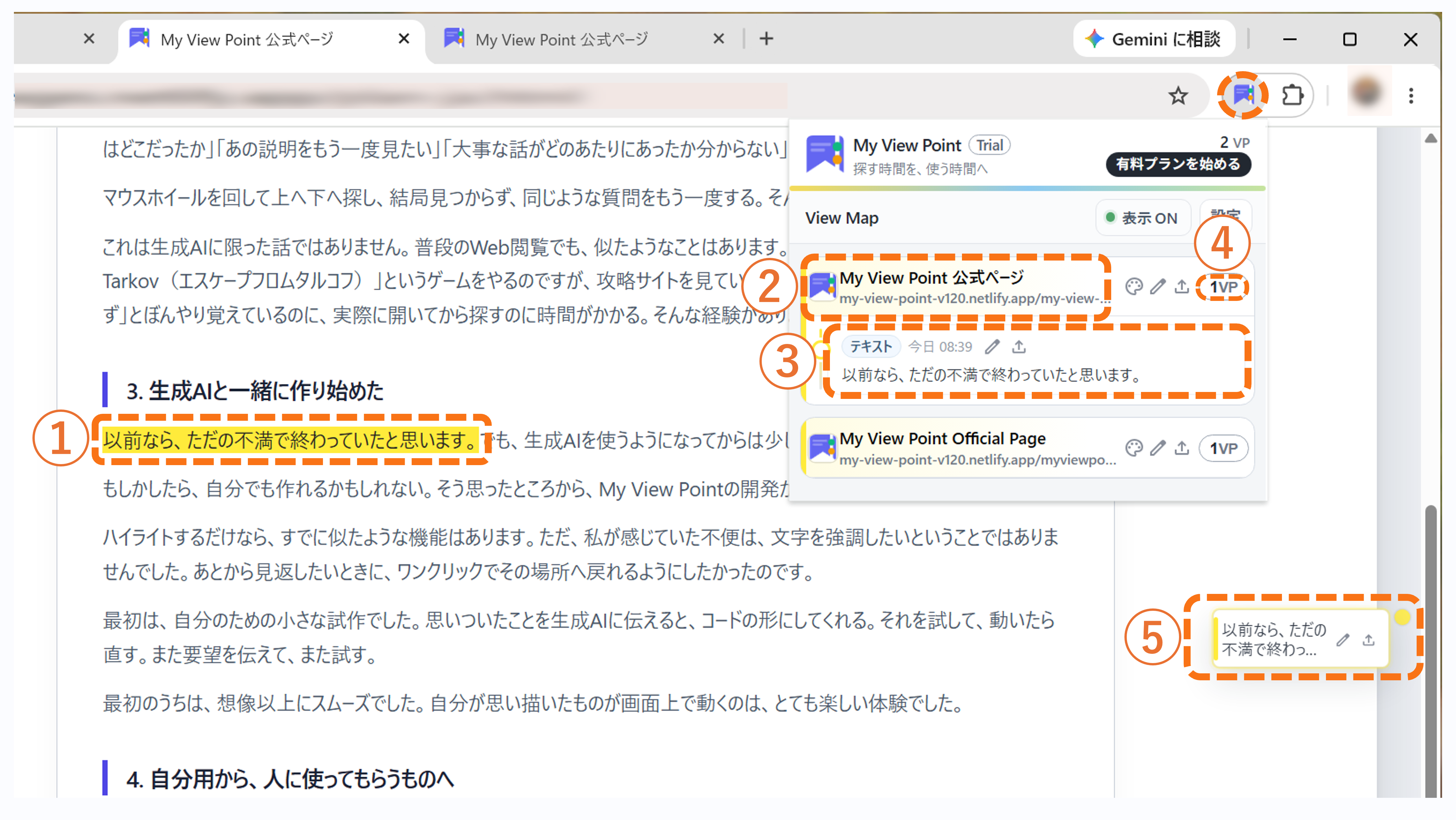Click the テキスト tag label
1456x820 pixels.
[870, 347]
